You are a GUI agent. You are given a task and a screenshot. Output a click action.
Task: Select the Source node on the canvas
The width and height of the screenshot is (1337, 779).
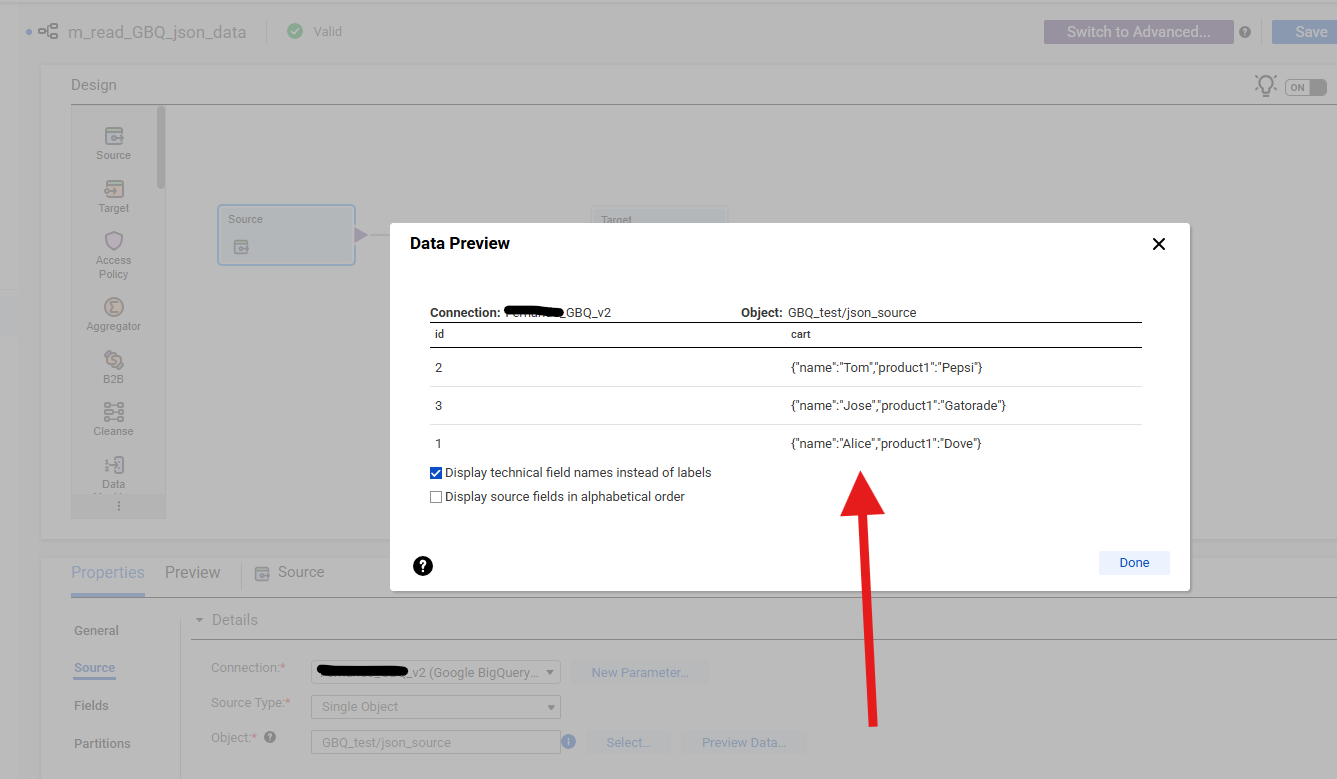coord(286,235)
